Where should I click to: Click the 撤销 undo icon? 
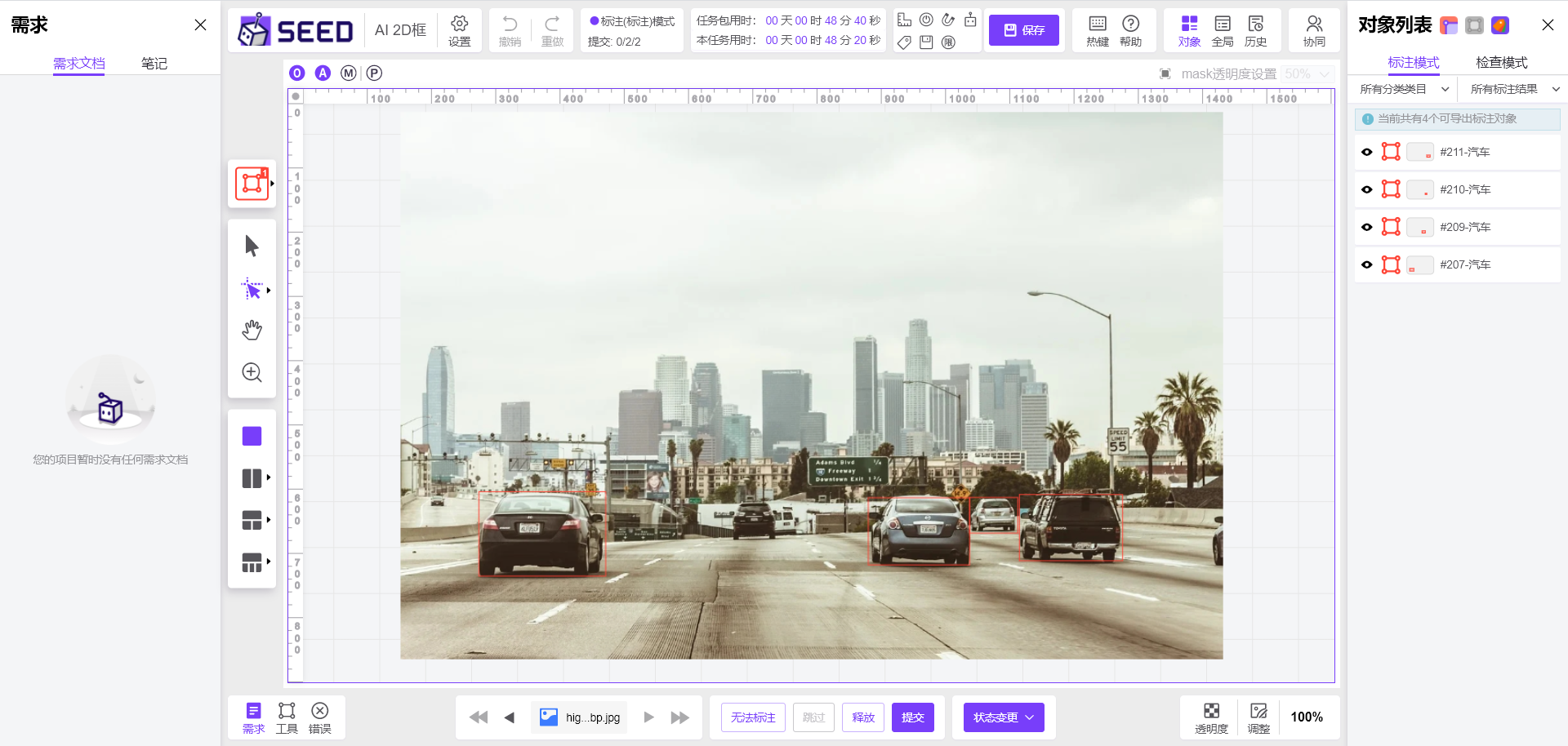[x=510, y=31]
